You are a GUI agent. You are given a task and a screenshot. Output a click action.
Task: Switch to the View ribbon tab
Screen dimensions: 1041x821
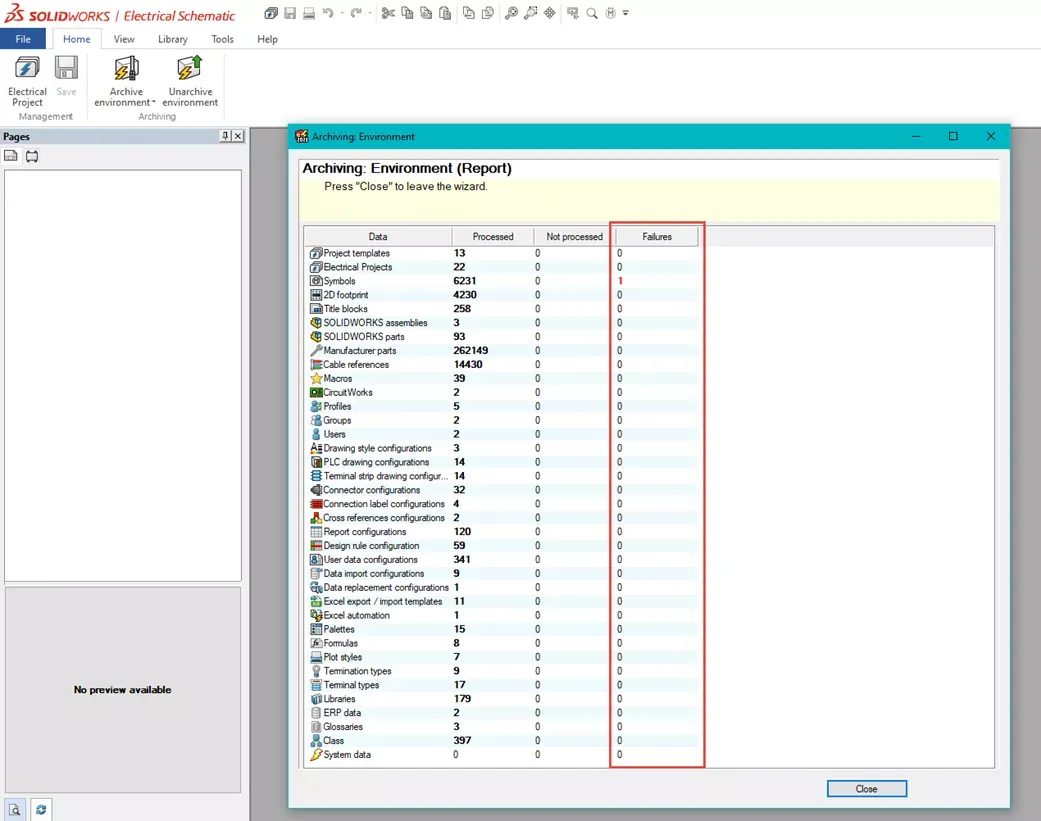pos(123,38)
